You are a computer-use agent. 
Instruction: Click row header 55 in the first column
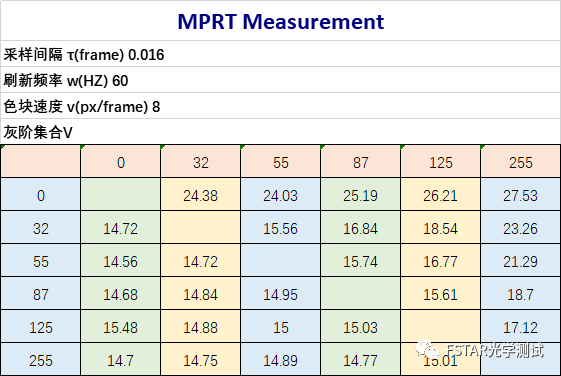pyautogui.click(x=41, y=261)
